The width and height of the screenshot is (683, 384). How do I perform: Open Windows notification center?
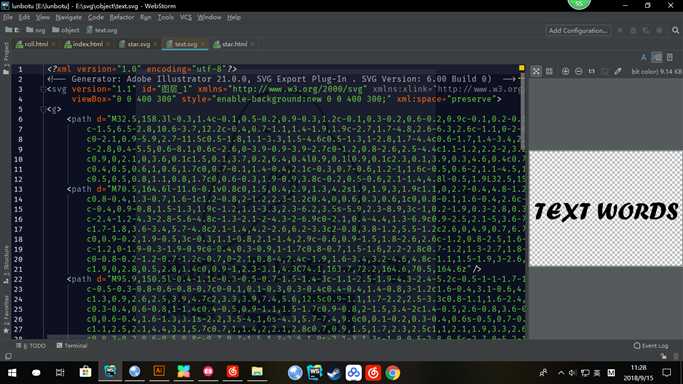click(667, 373)
